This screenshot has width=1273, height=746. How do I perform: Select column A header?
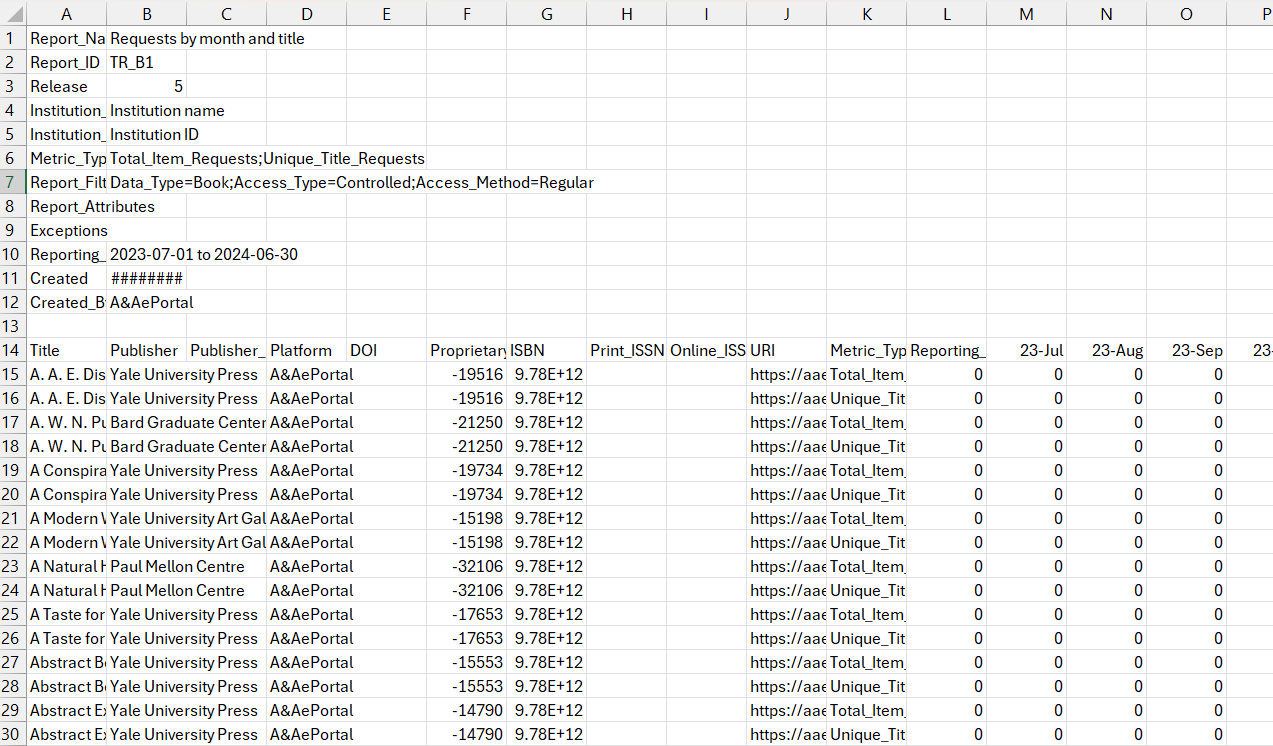point(66,14)
